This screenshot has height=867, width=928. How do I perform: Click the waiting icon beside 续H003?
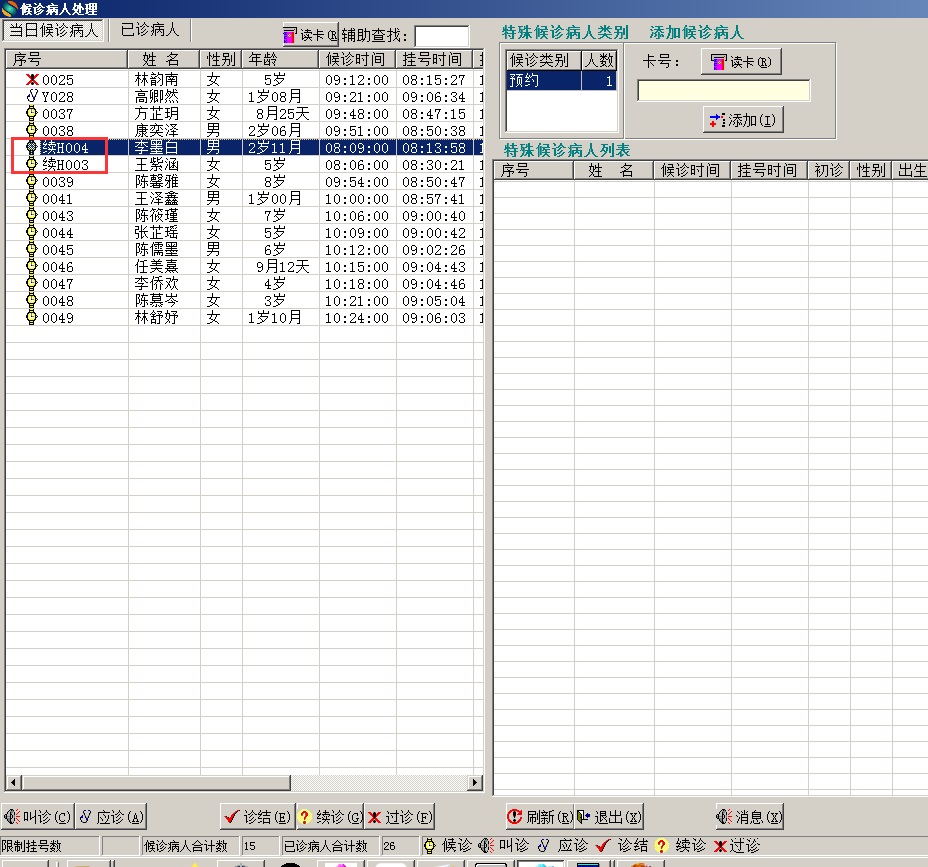point(32,164)
